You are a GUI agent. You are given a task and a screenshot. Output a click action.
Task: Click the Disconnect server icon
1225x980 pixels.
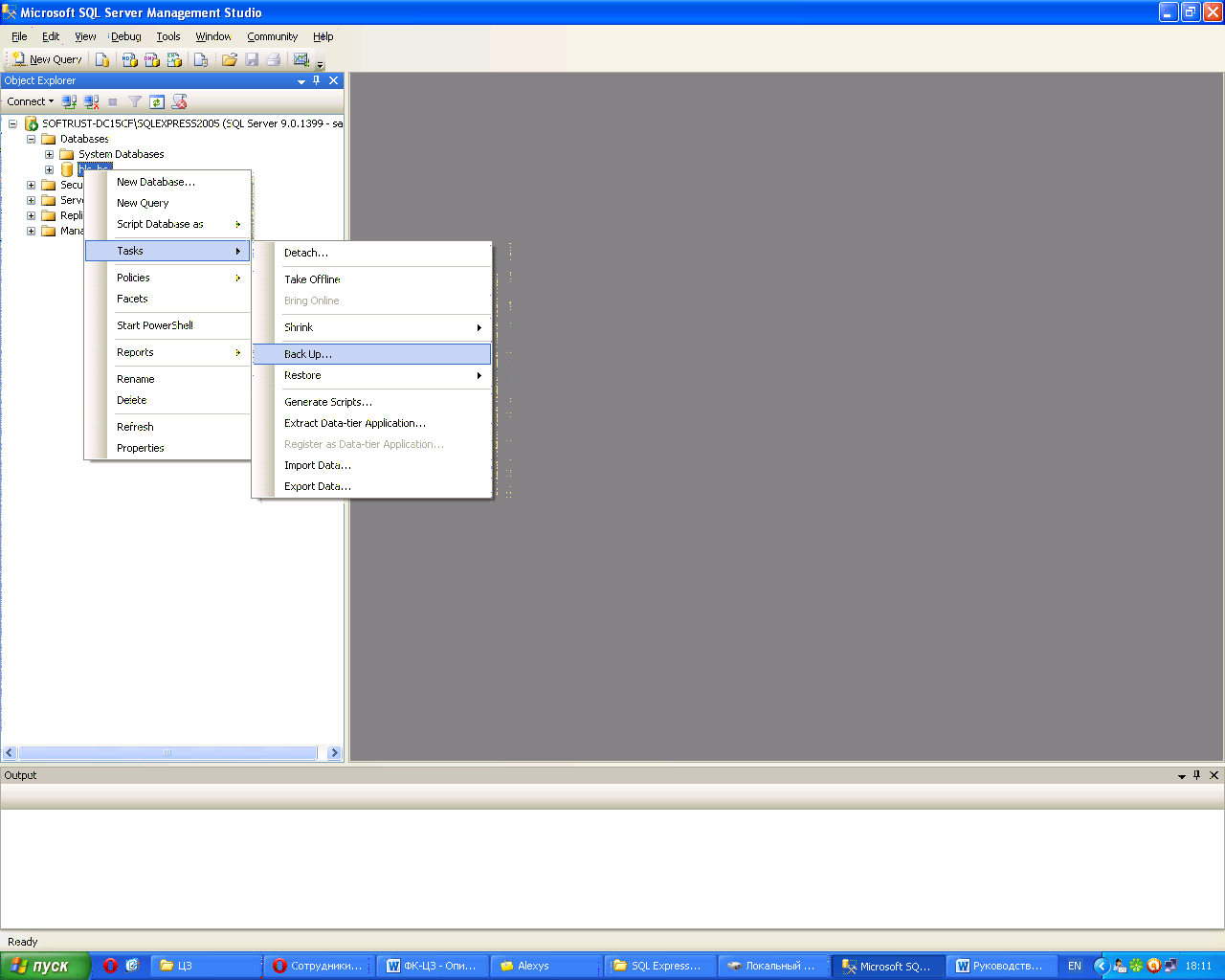tap(91, 101)
